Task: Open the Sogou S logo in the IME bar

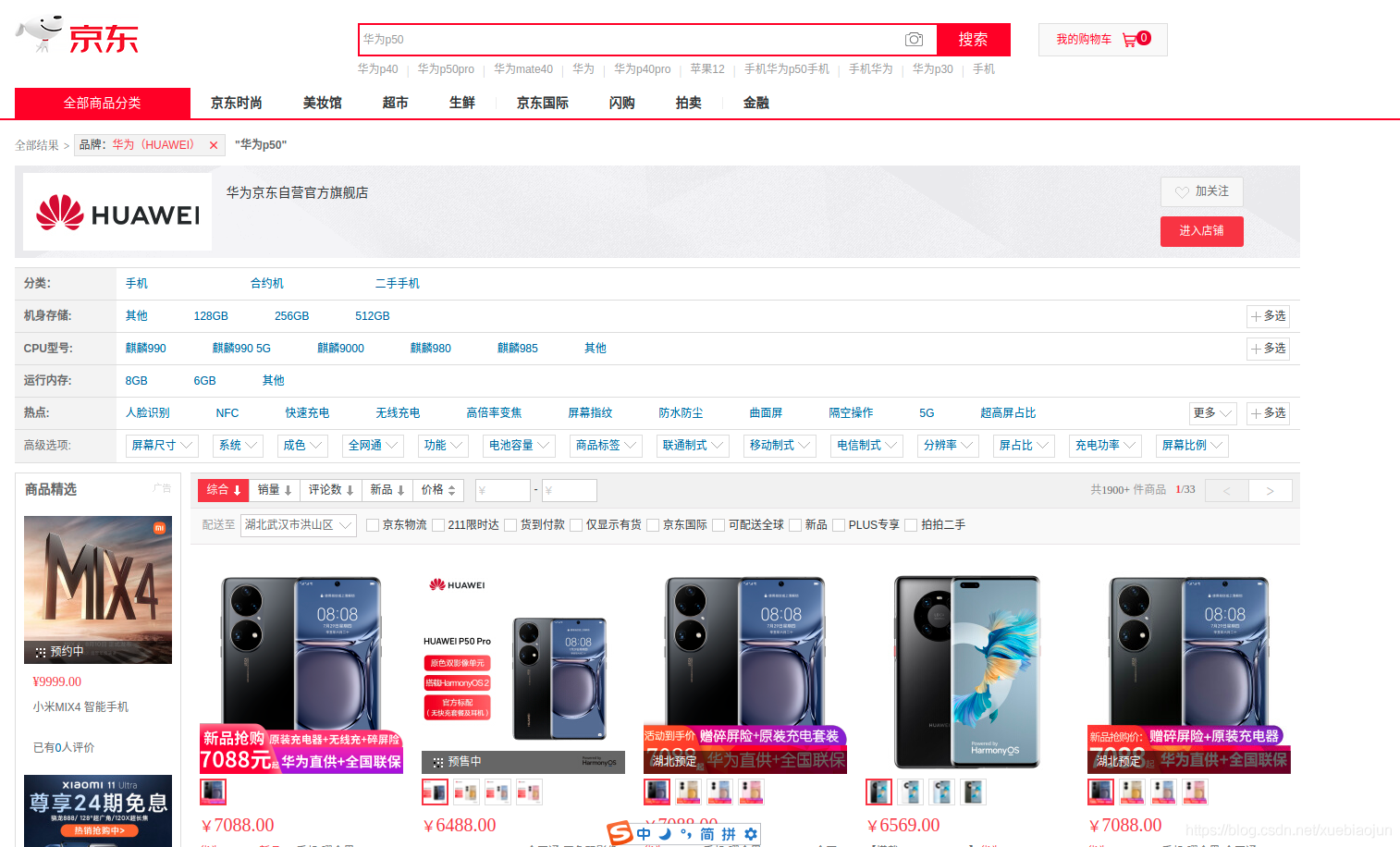Action: [620, 833]
